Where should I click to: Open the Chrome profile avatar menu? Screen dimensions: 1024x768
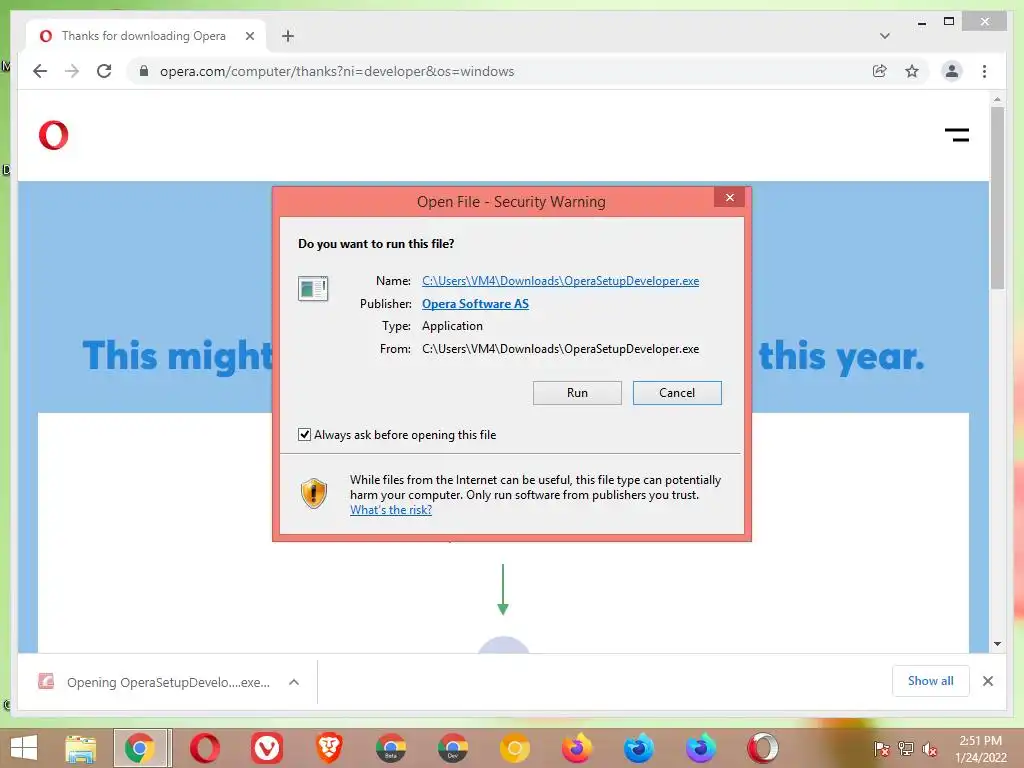click(952, 71)
